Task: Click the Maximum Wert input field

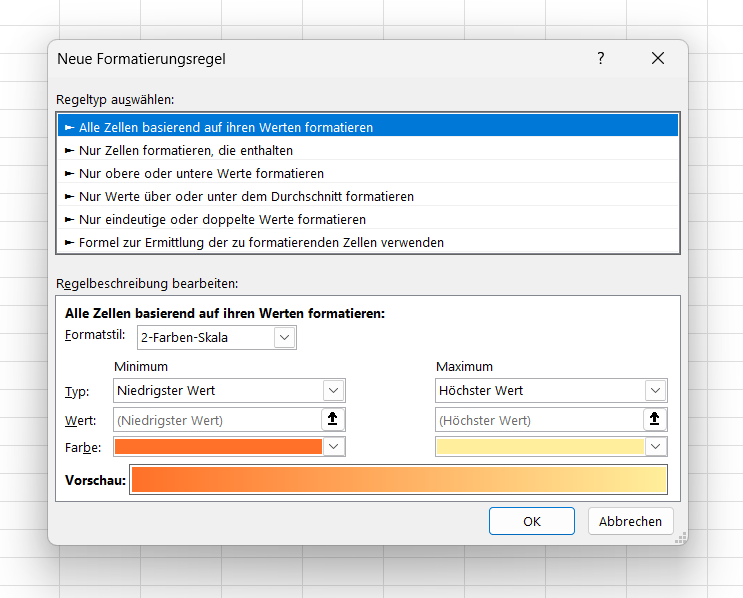Action: 539,419
